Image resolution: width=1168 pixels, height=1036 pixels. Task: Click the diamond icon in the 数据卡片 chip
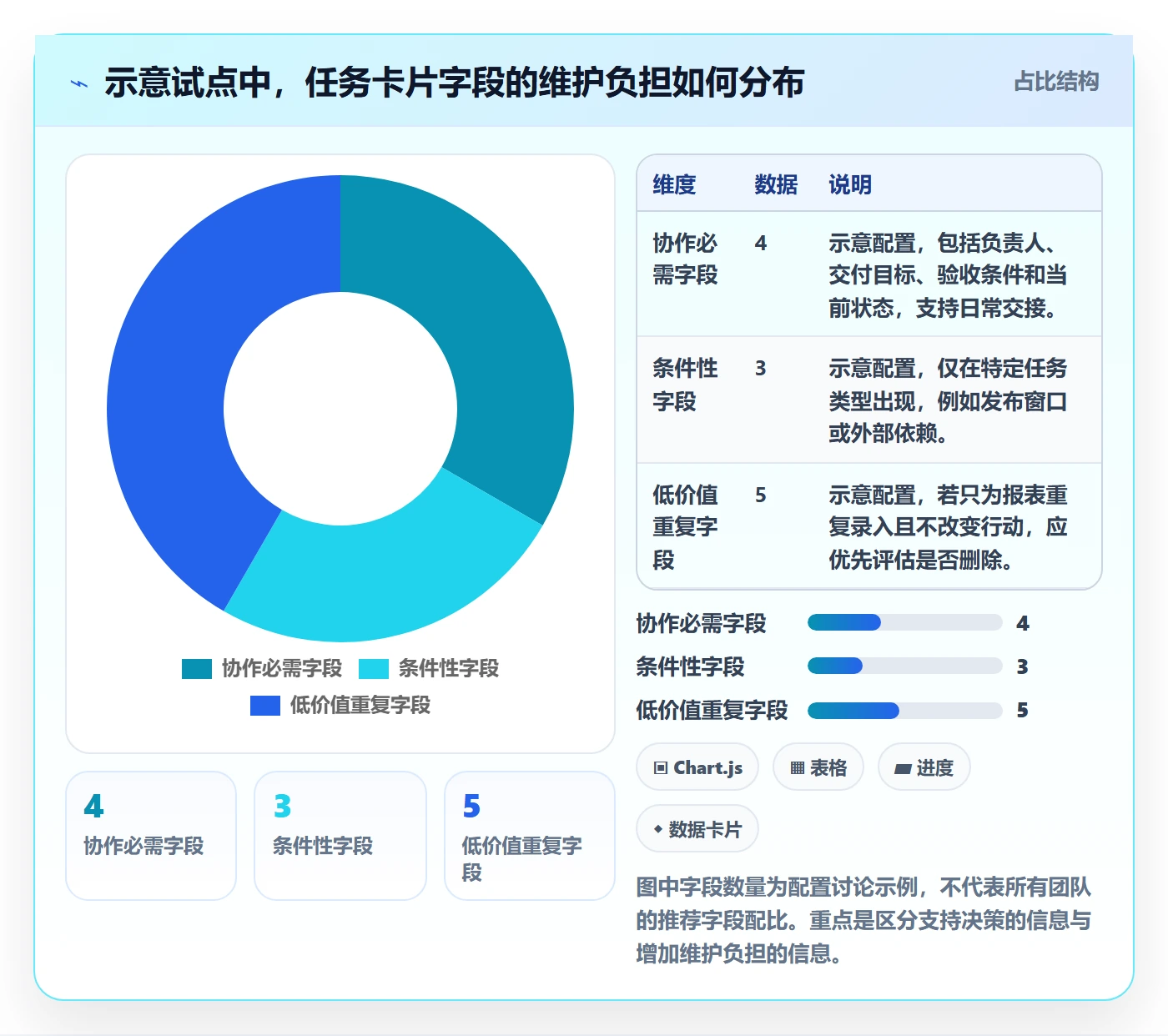pyautogui.click(x=658, y=829)
